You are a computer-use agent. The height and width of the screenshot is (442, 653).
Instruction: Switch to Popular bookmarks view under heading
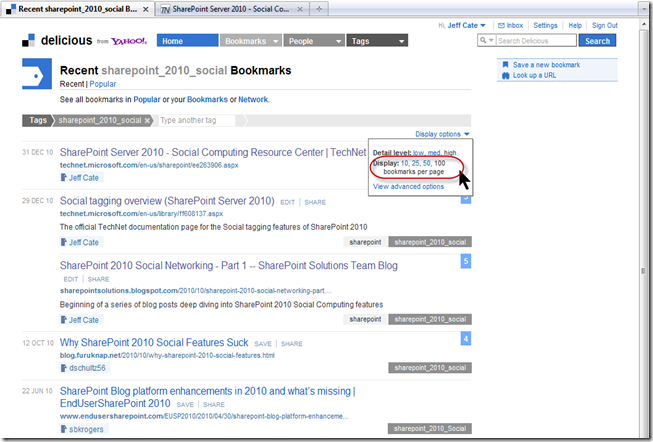coord(103,84)
